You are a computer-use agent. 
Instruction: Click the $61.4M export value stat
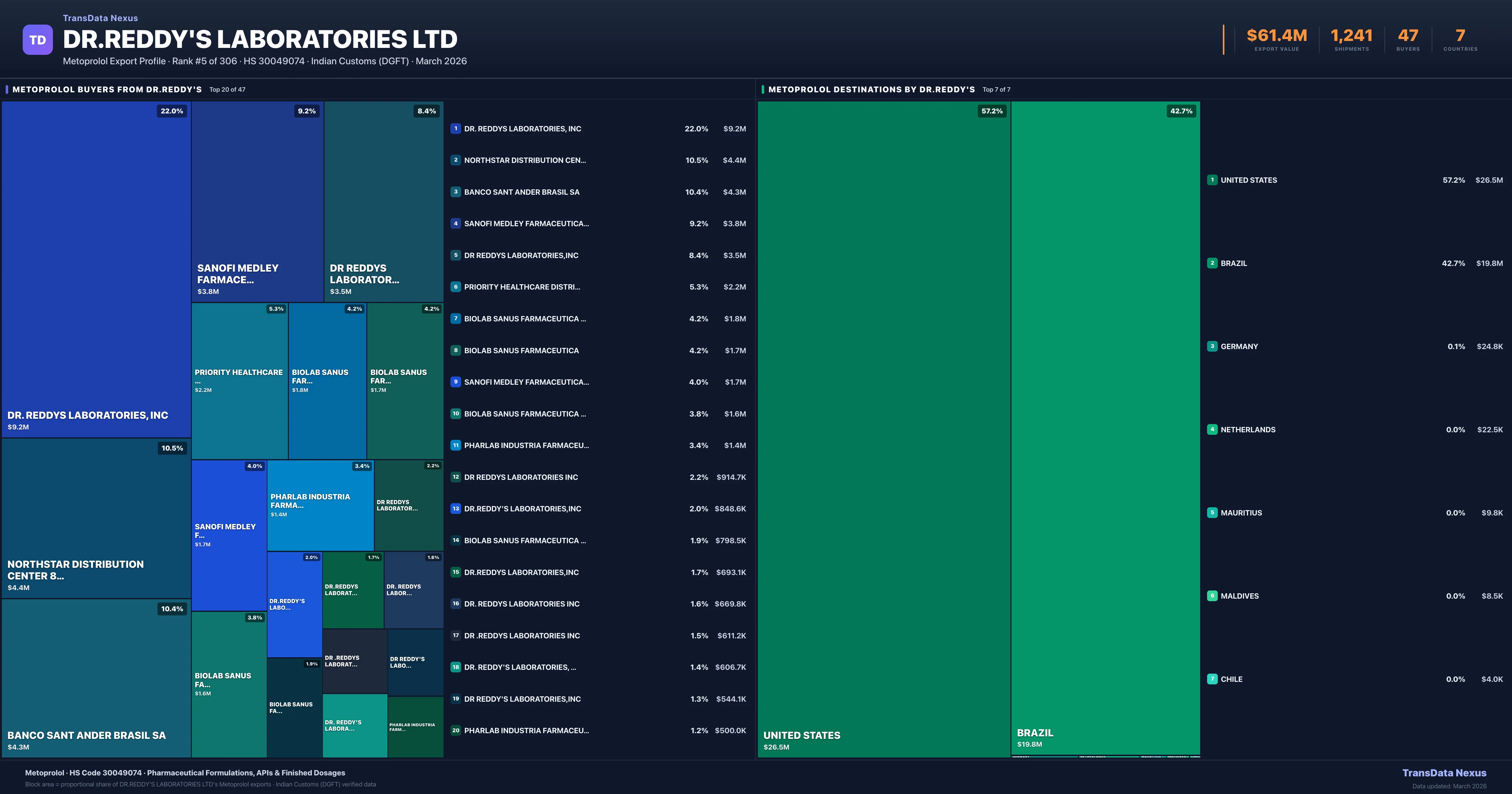click(x=1277, y=39)
